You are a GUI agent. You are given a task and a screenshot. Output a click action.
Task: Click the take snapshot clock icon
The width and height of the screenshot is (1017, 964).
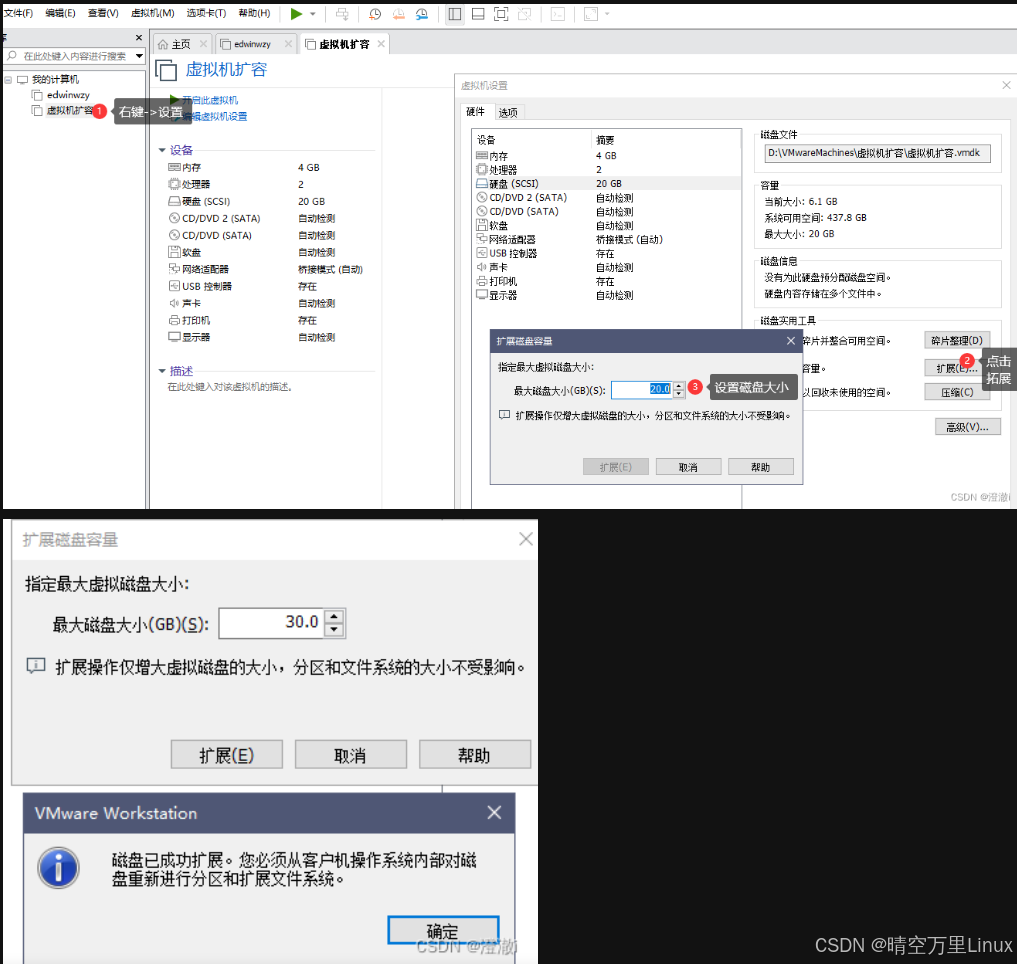pos(375,14)
